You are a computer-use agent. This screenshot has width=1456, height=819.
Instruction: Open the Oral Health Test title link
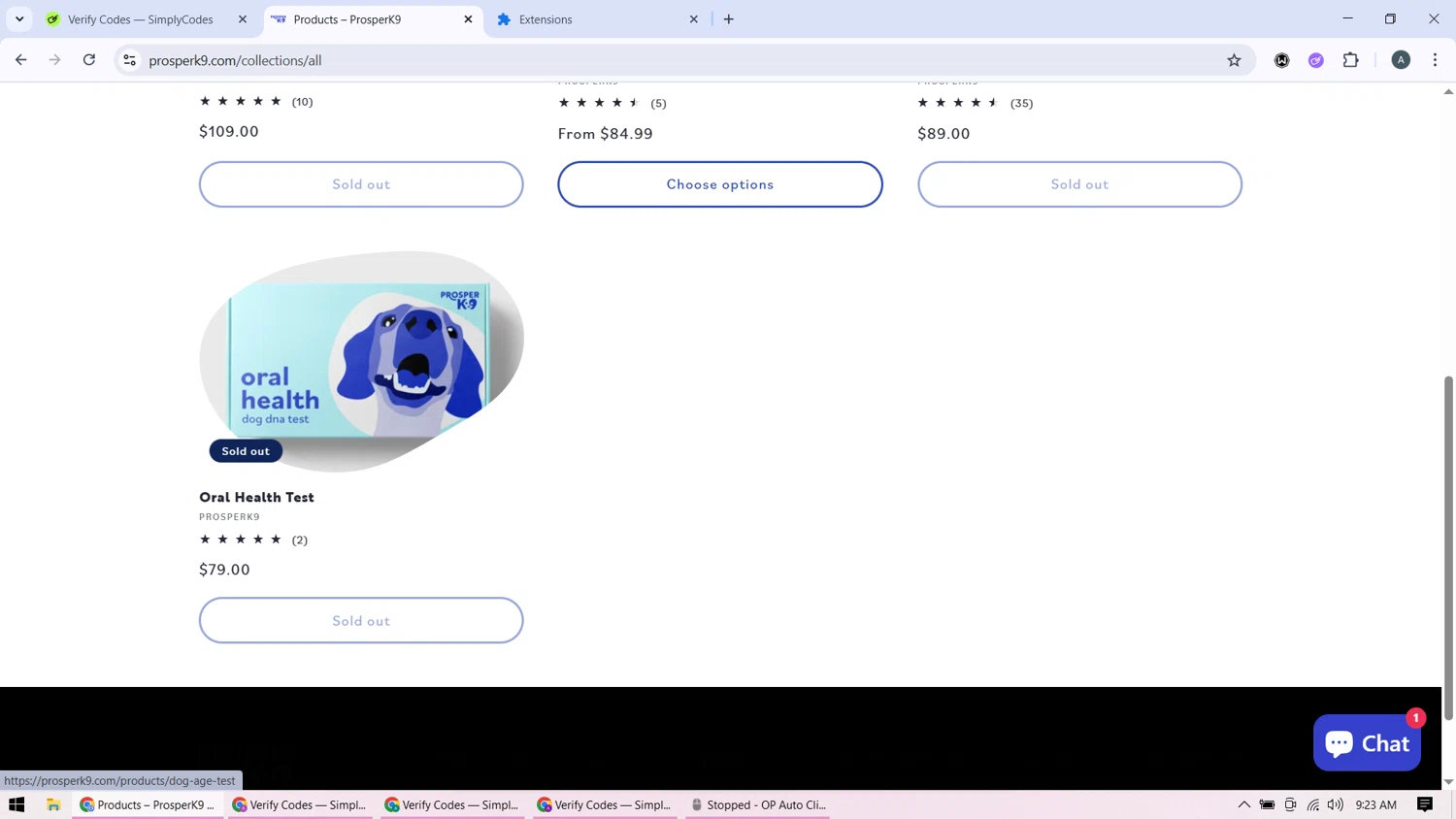click(256, 497)
